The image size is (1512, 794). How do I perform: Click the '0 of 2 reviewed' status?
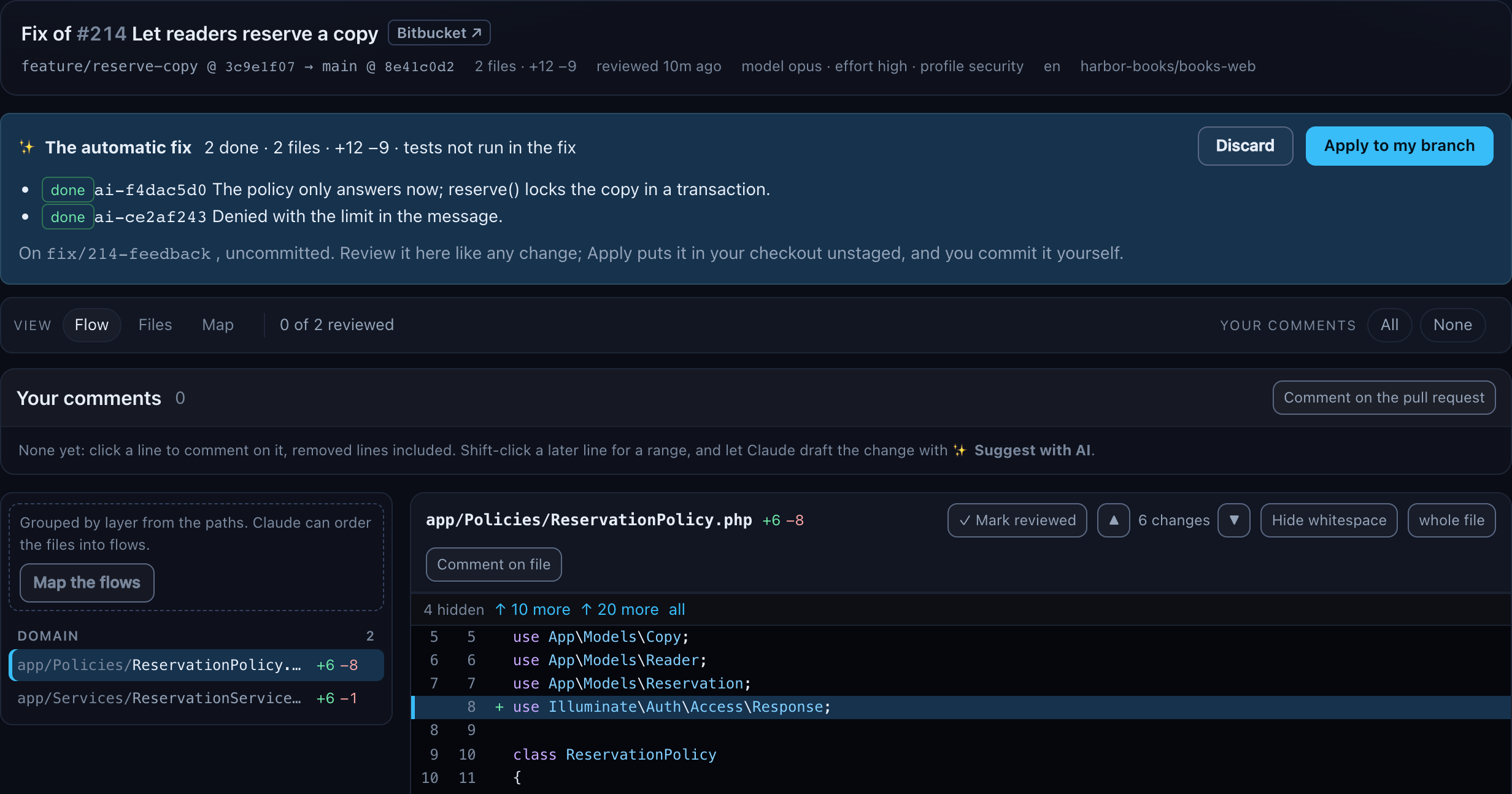click(337, 325)
